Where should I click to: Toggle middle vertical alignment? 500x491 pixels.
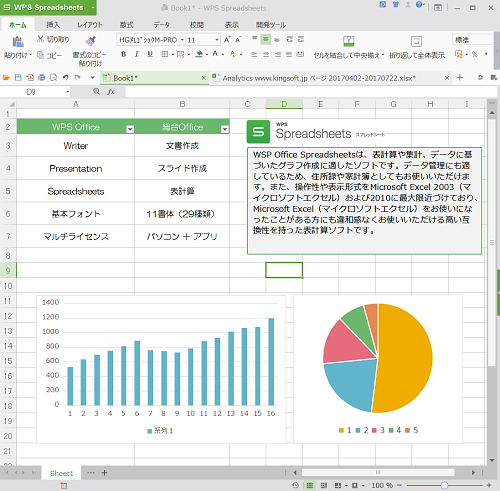[x=266, y=39]
